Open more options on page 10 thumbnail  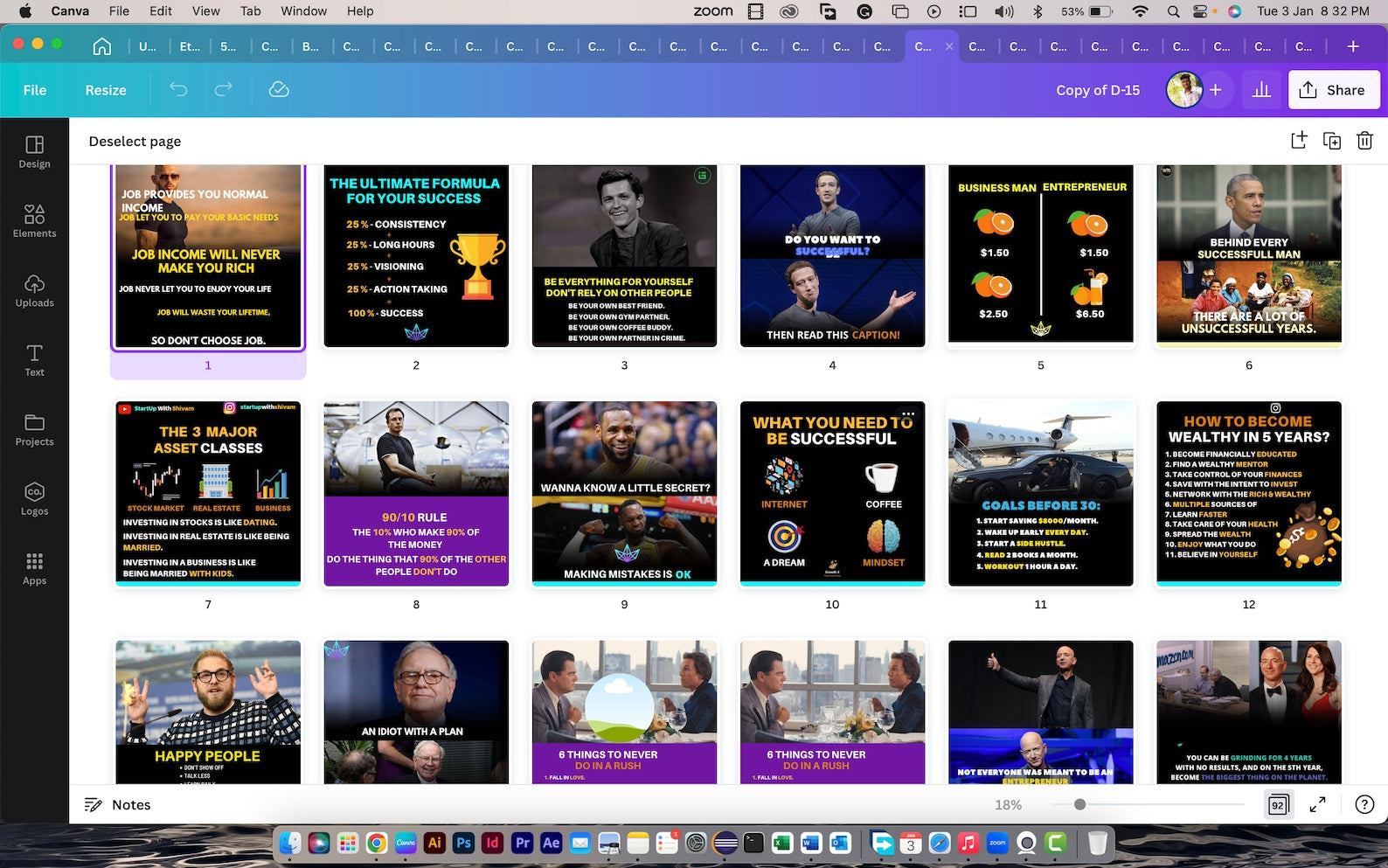(908, 413)
